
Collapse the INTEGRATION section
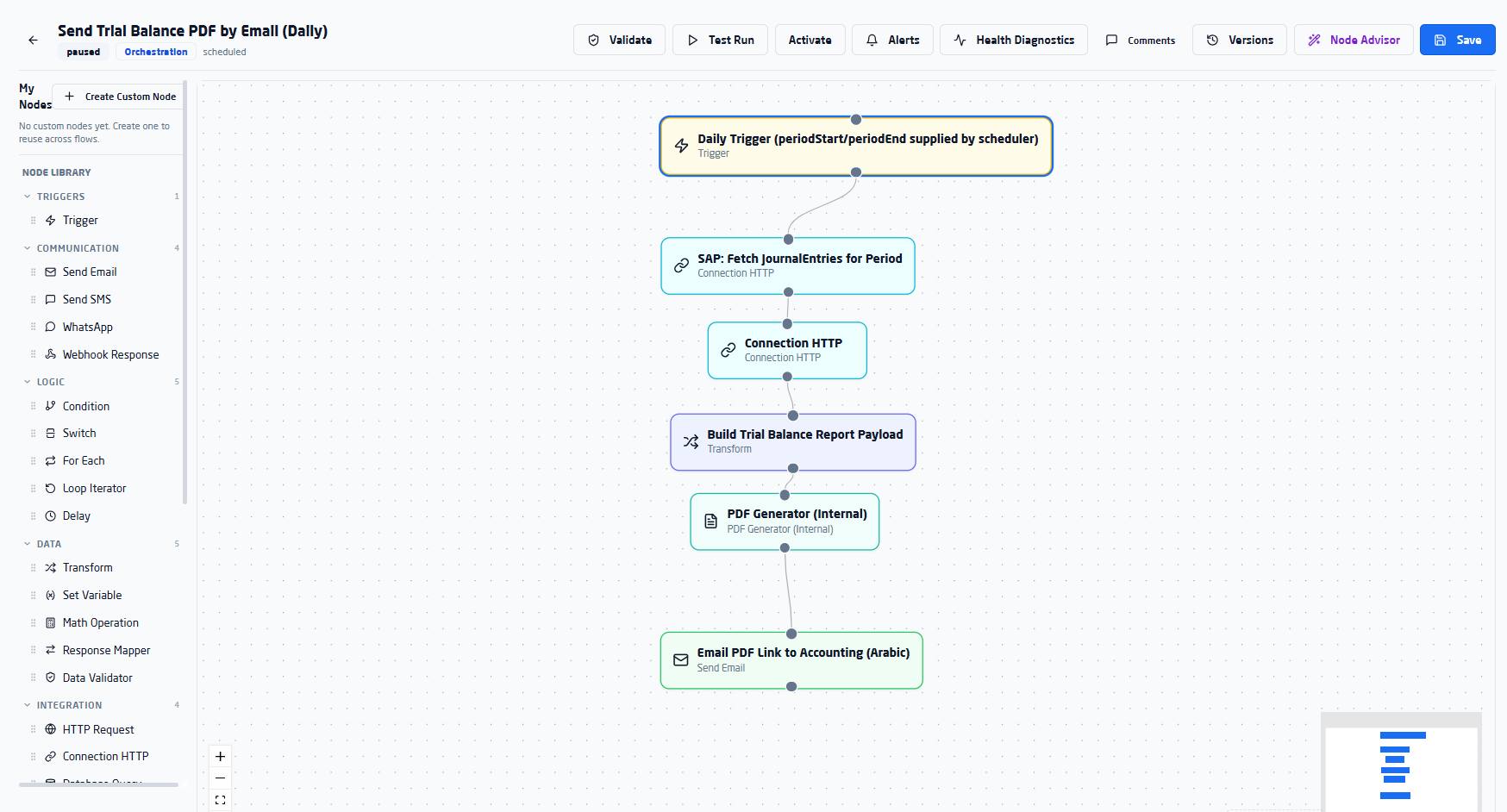[28, 705]
